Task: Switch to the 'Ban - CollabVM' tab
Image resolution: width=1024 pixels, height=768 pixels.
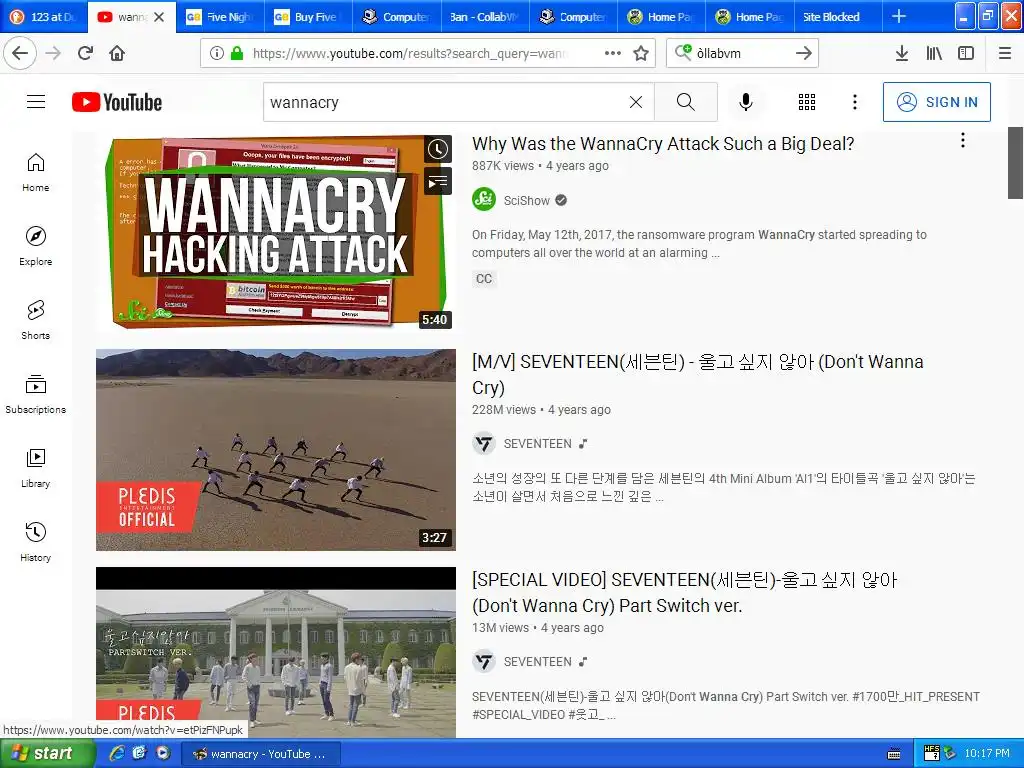Action: [x=485, y=17]
